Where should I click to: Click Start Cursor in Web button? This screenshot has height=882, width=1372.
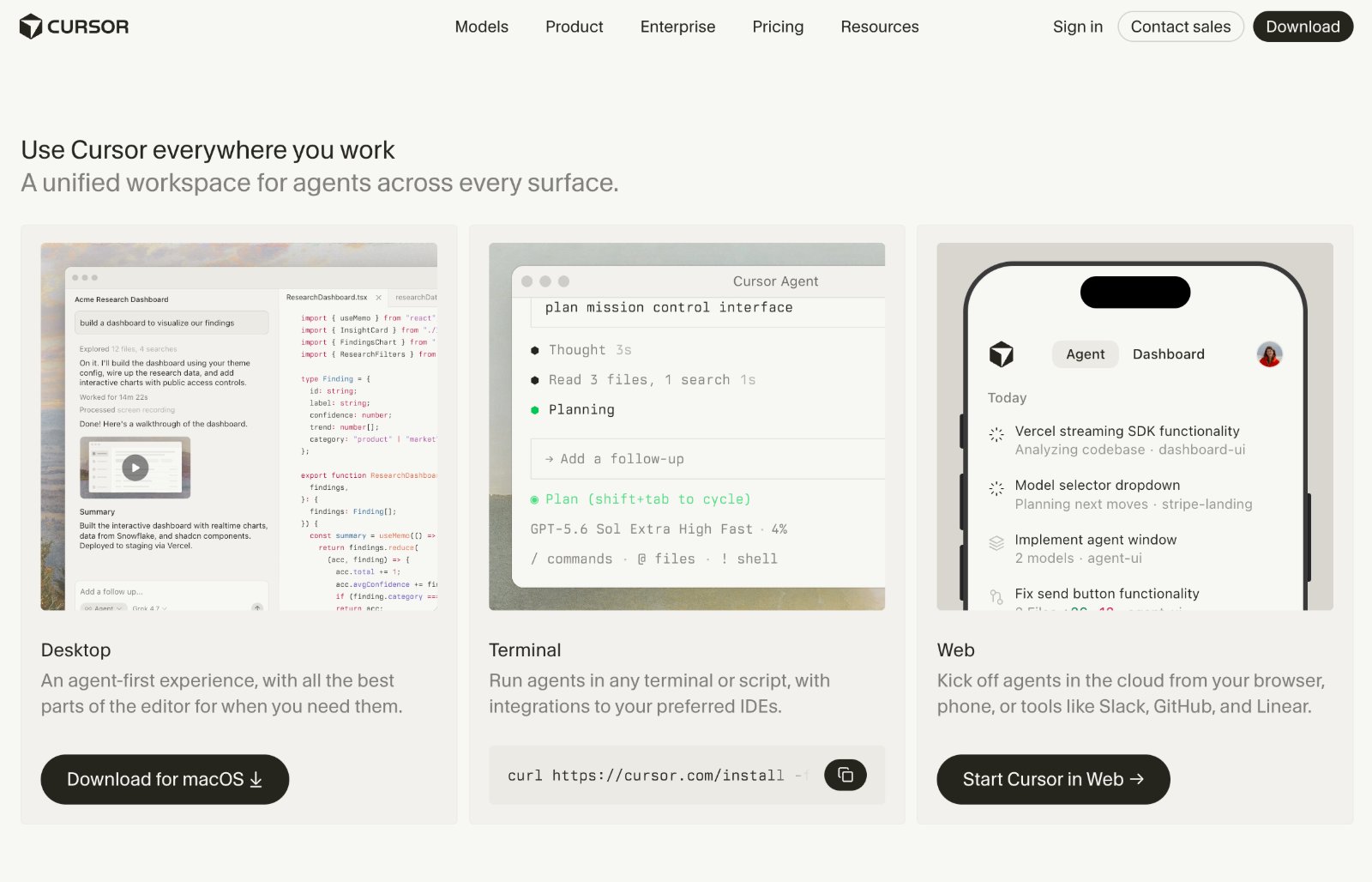1053,779
